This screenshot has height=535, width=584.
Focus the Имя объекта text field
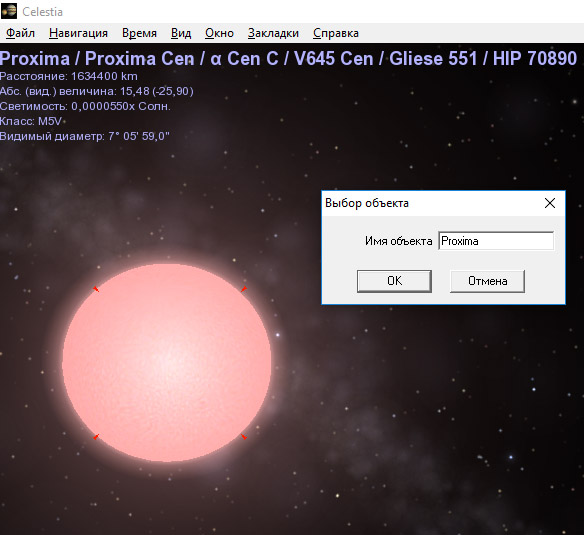pos(496,241)
